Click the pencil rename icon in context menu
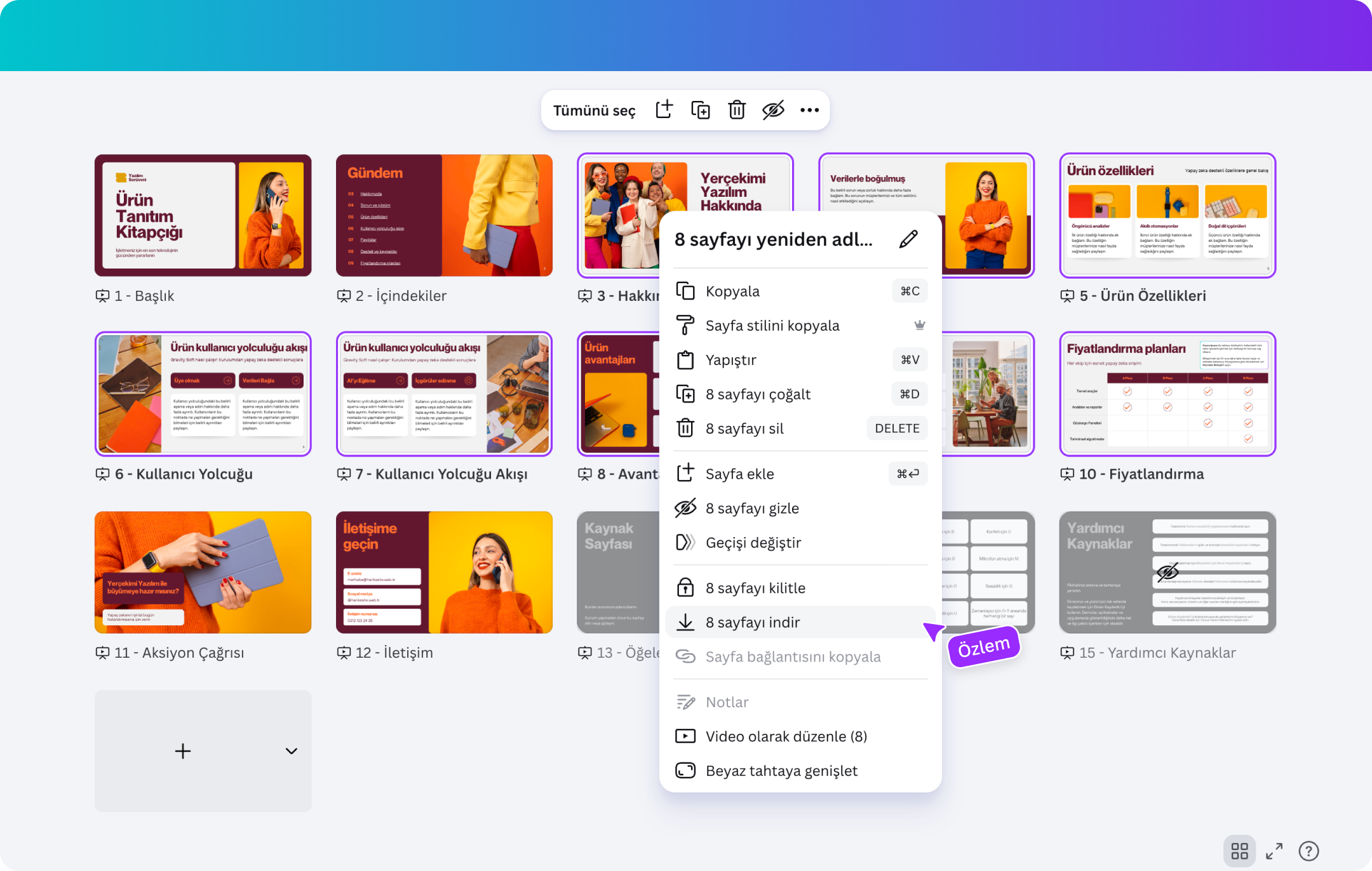 tap(908, 239)
